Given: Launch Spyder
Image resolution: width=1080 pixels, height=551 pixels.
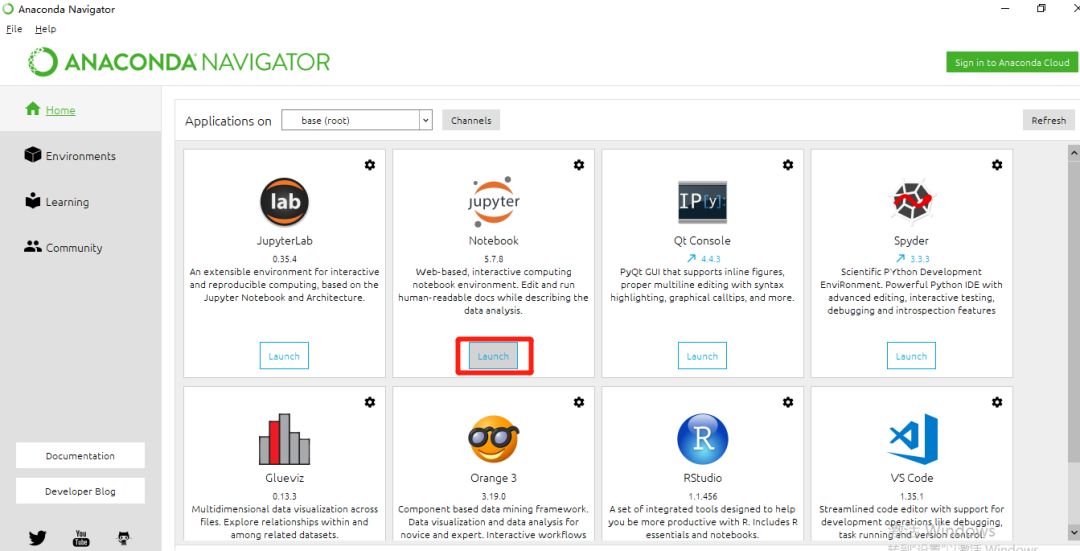Looking at the screenshot, I should click(x=911, y=356).
